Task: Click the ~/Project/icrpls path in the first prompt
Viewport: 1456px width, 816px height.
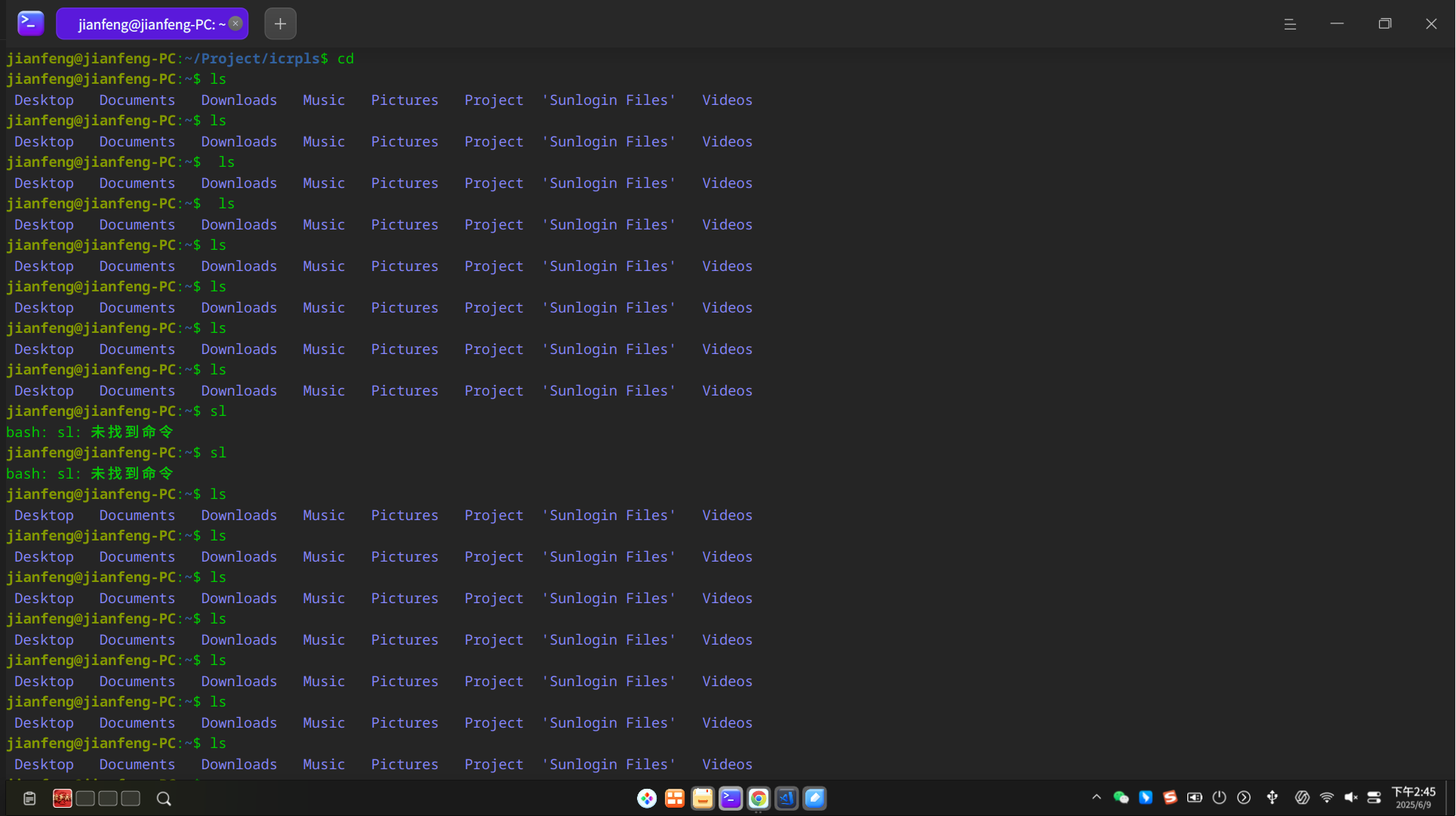Action: click(x=253, y=59)
